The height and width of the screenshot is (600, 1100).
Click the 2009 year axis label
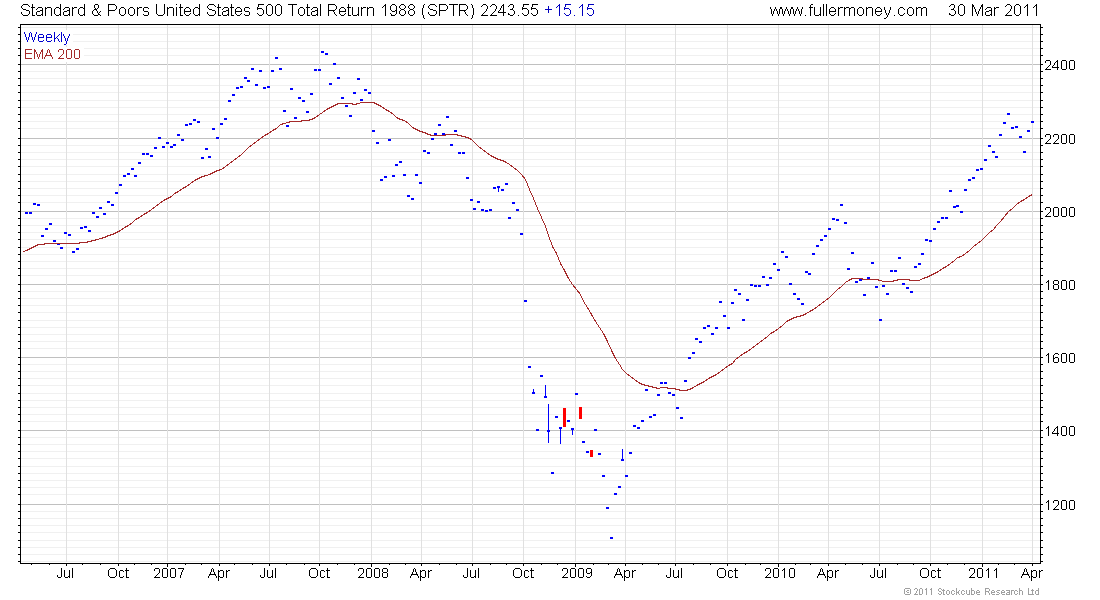tap(577, 573)
